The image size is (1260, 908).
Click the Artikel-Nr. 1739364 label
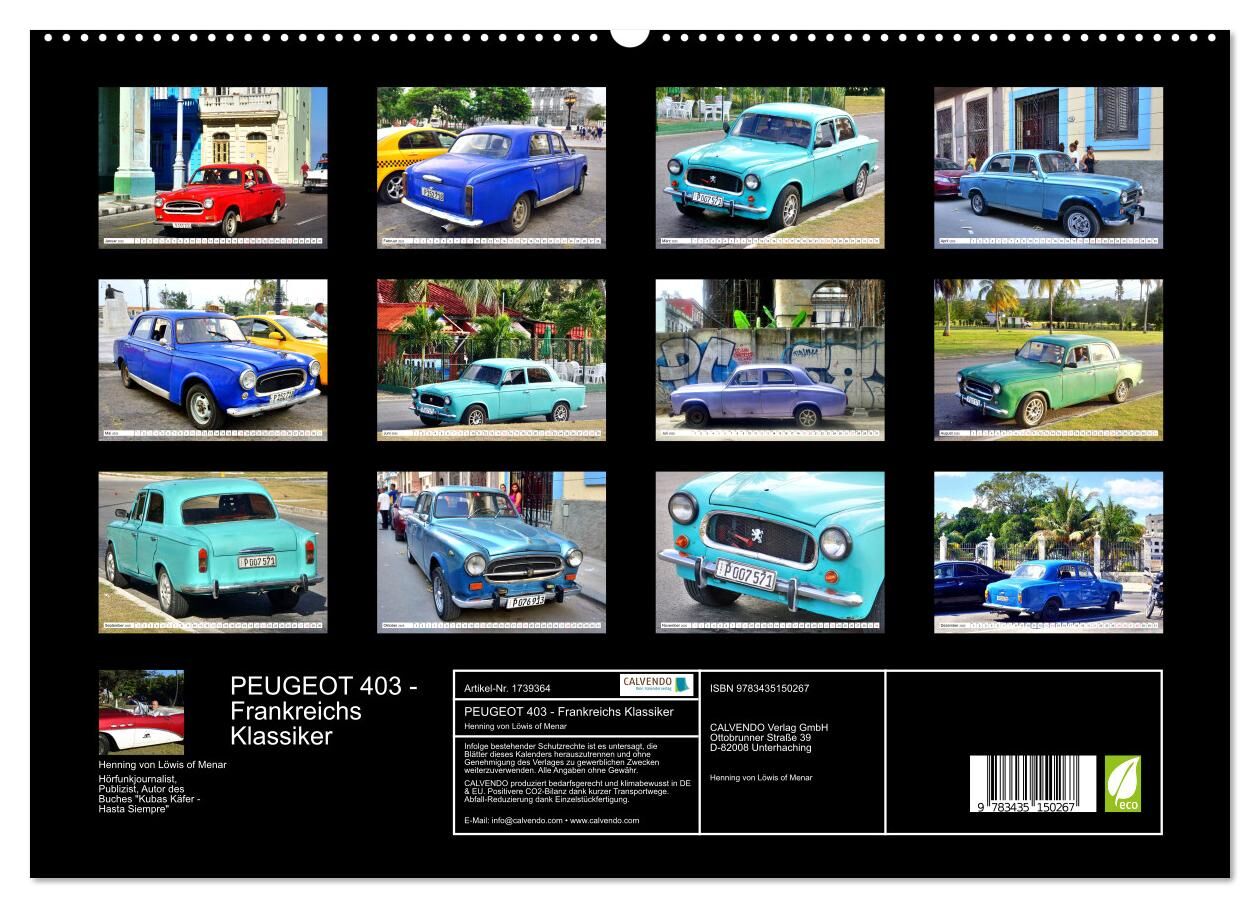coord(507,688)
